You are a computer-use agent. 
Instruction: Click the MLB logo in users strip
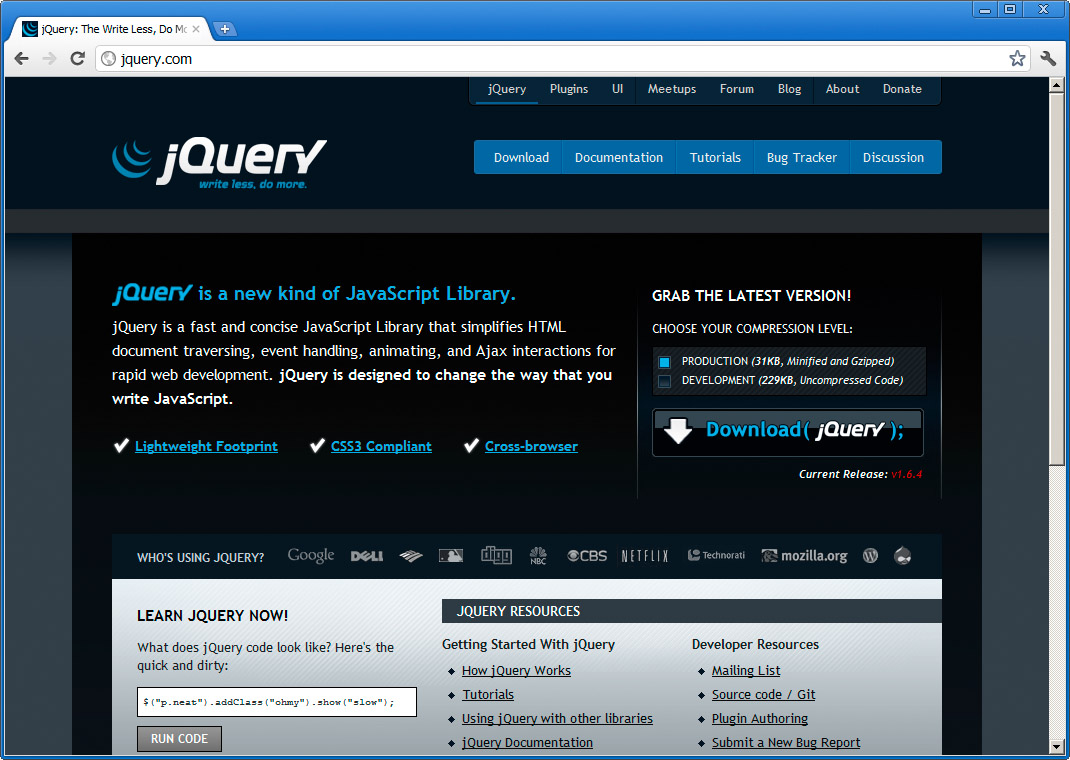[450, 555]
